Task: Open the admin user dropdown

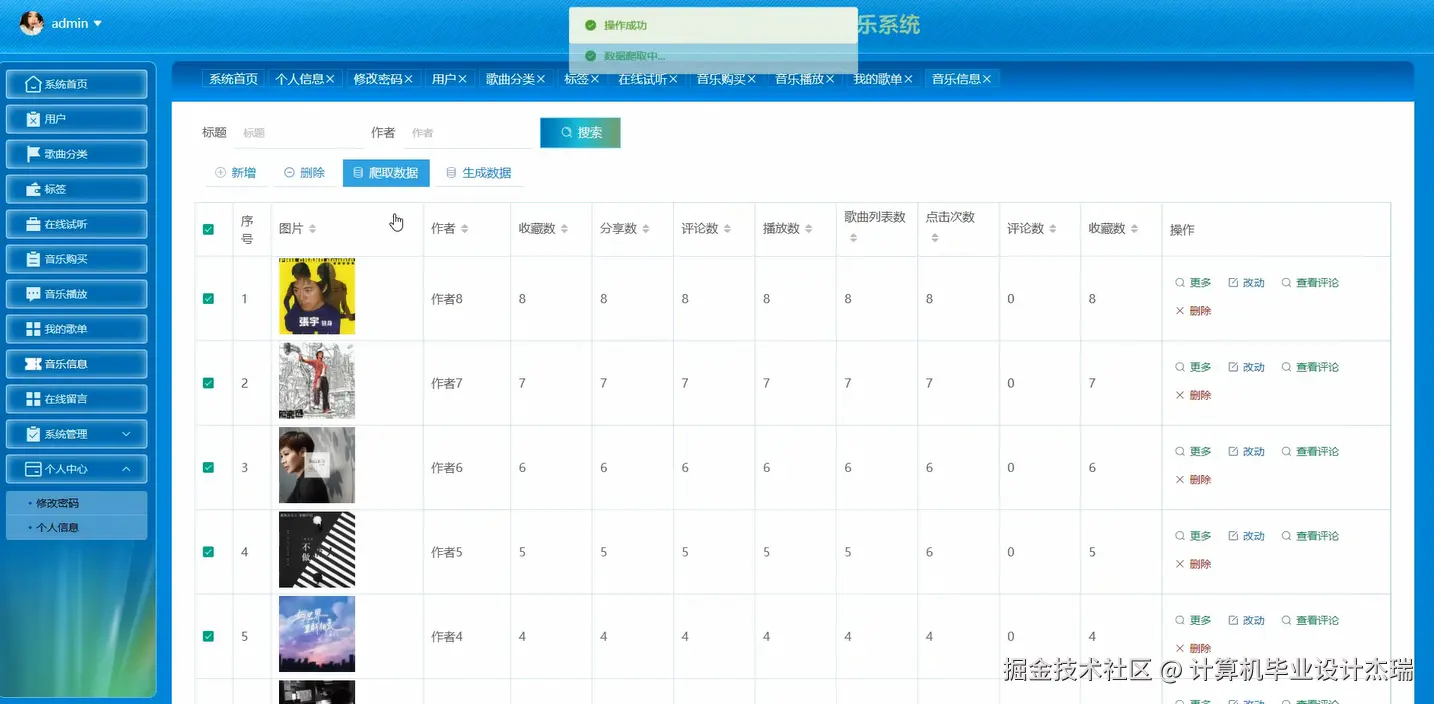Action: 77,23
